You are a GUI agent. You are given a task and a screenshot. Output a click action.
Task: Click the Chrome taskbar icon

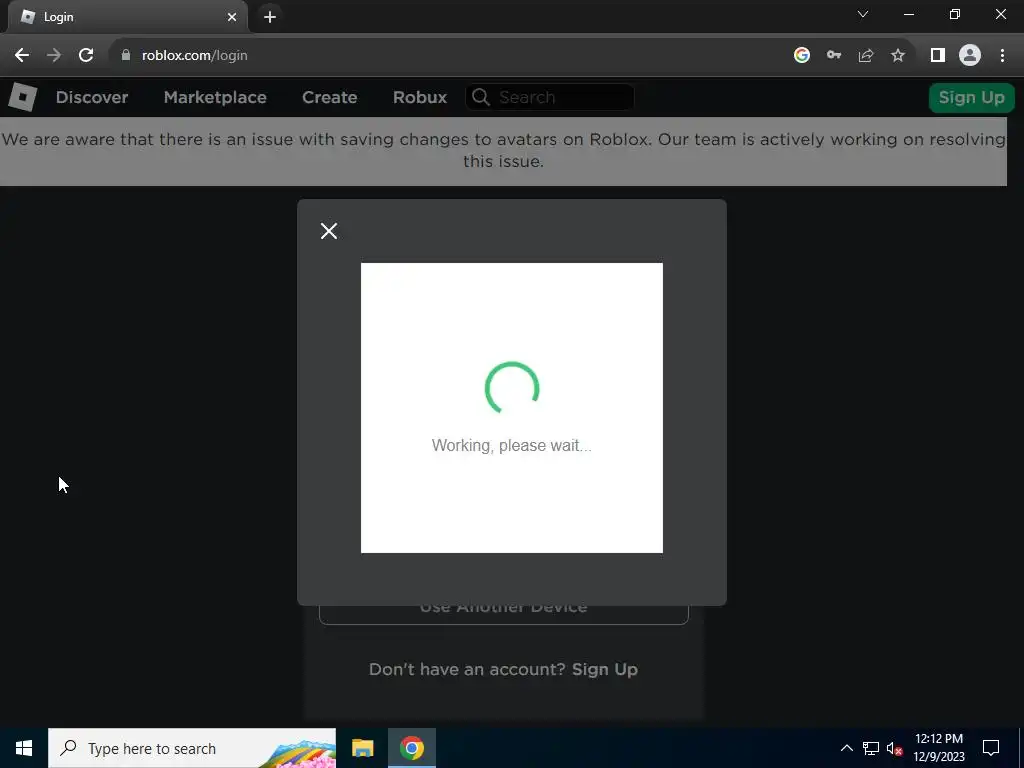412,748
